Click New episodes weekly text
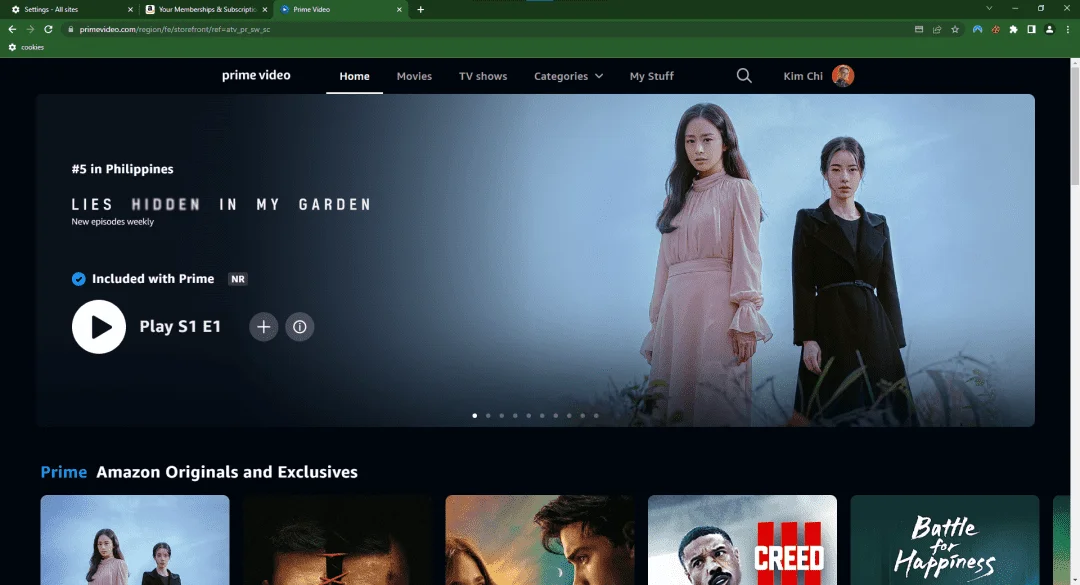Viewport: 1080px width, 585px height. pos(113,222)
